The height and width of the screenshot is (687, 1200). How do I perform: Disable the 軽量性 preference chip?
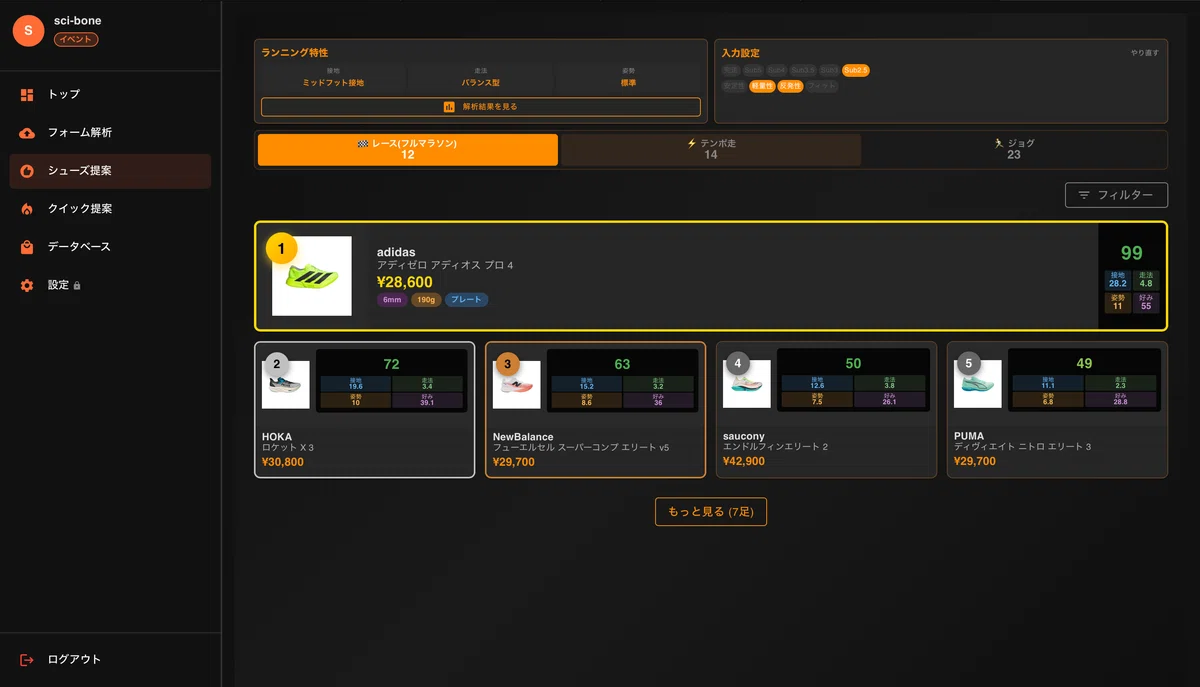point(762,86)
